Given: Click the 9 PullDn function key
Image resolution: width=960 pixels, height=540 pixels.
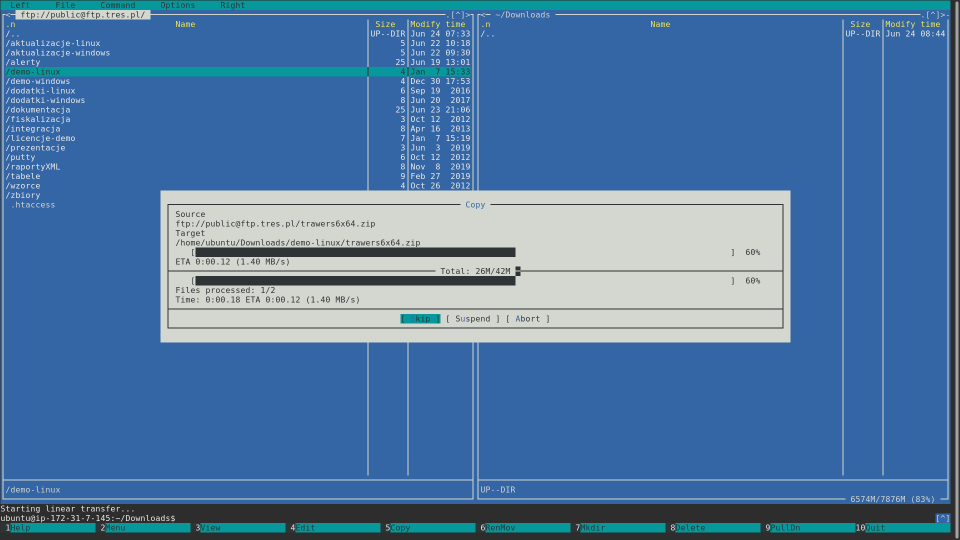Looking at the screenshot, I should (809, 528).
